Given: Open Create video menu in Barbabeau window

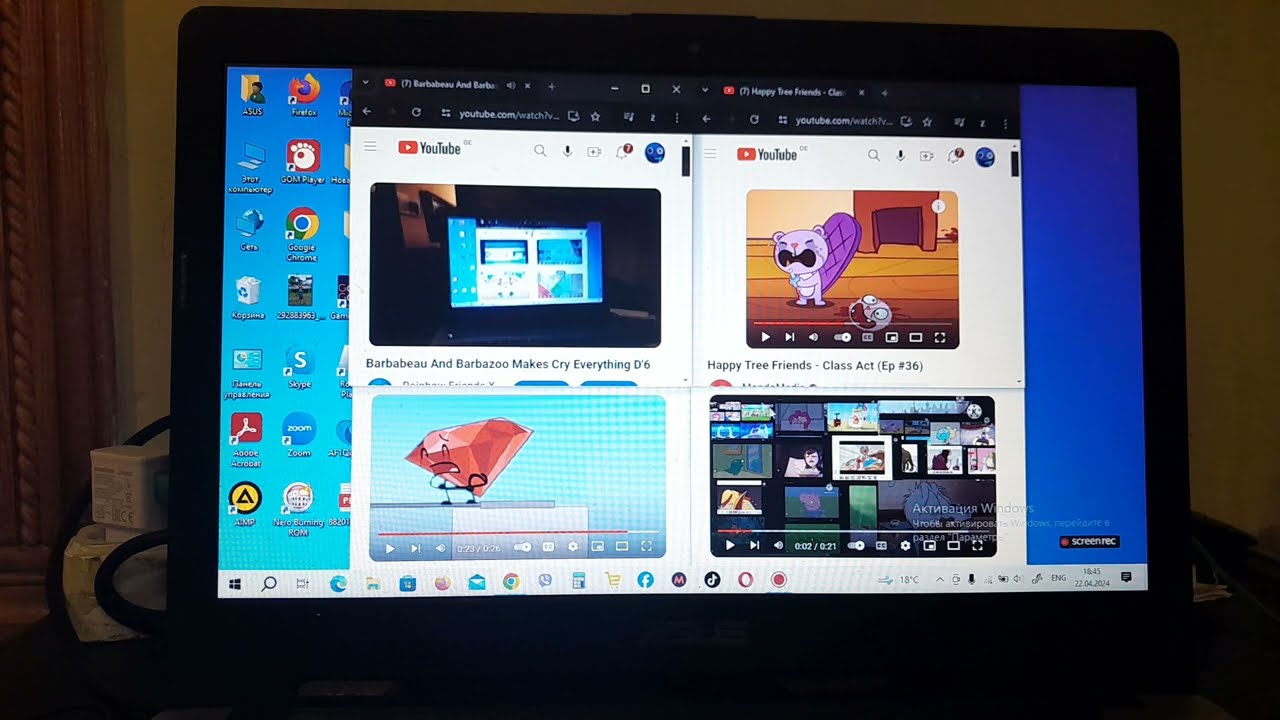Looking at the screenshot, I should [x=594, y=152].
